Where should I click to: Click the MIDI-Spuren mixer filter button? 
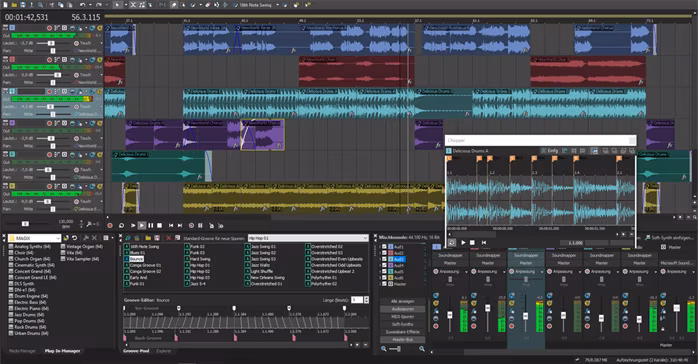pos(402,316)
